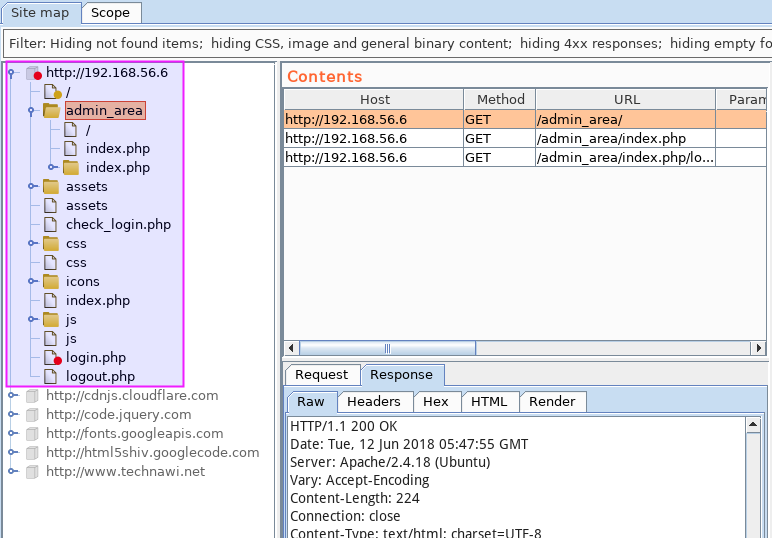Select the css file icon
This screenshot has width=772, height=538.
(50, 263)
